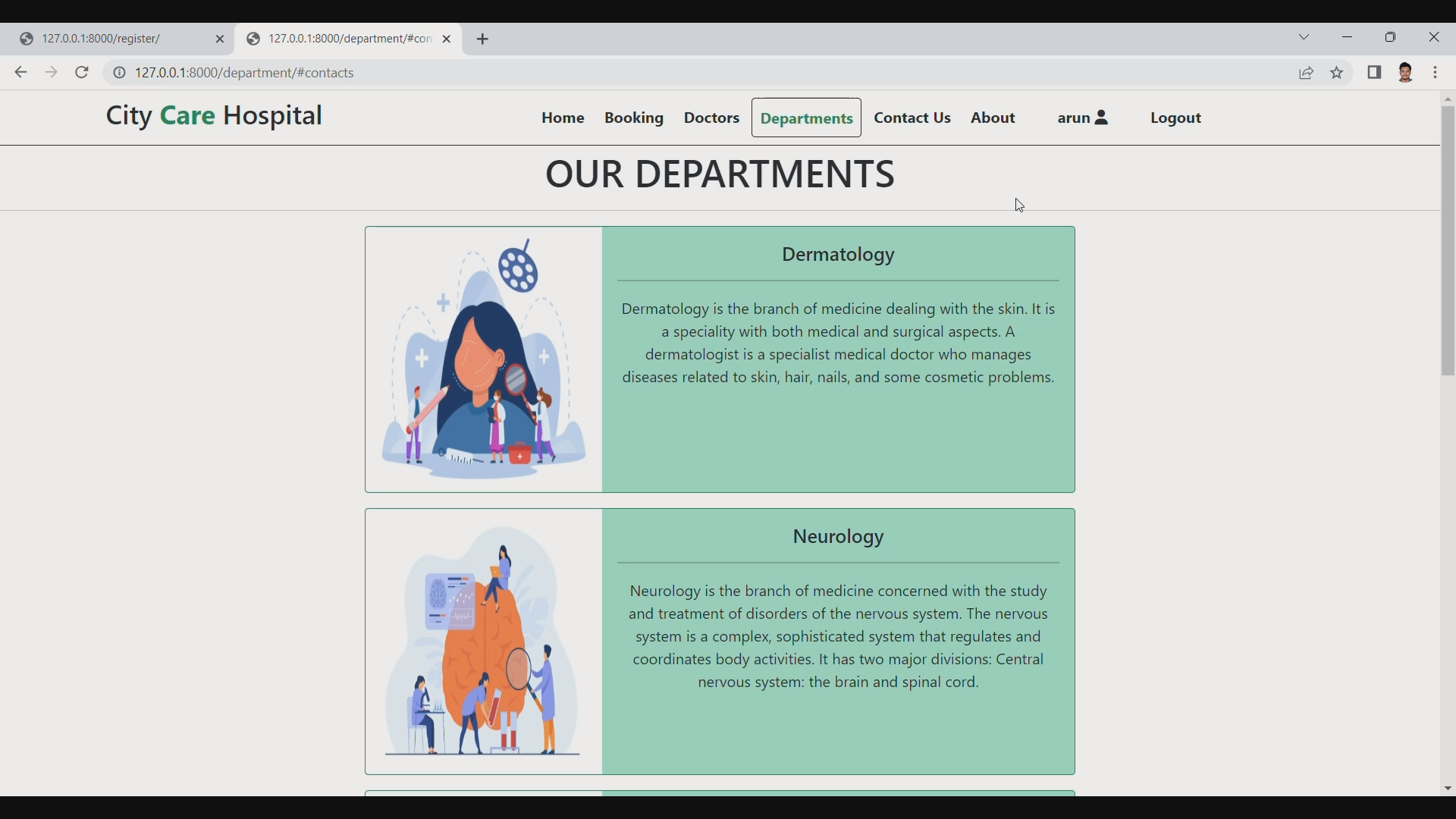
Task: Reload the current page
Action: tap(81, 72)
